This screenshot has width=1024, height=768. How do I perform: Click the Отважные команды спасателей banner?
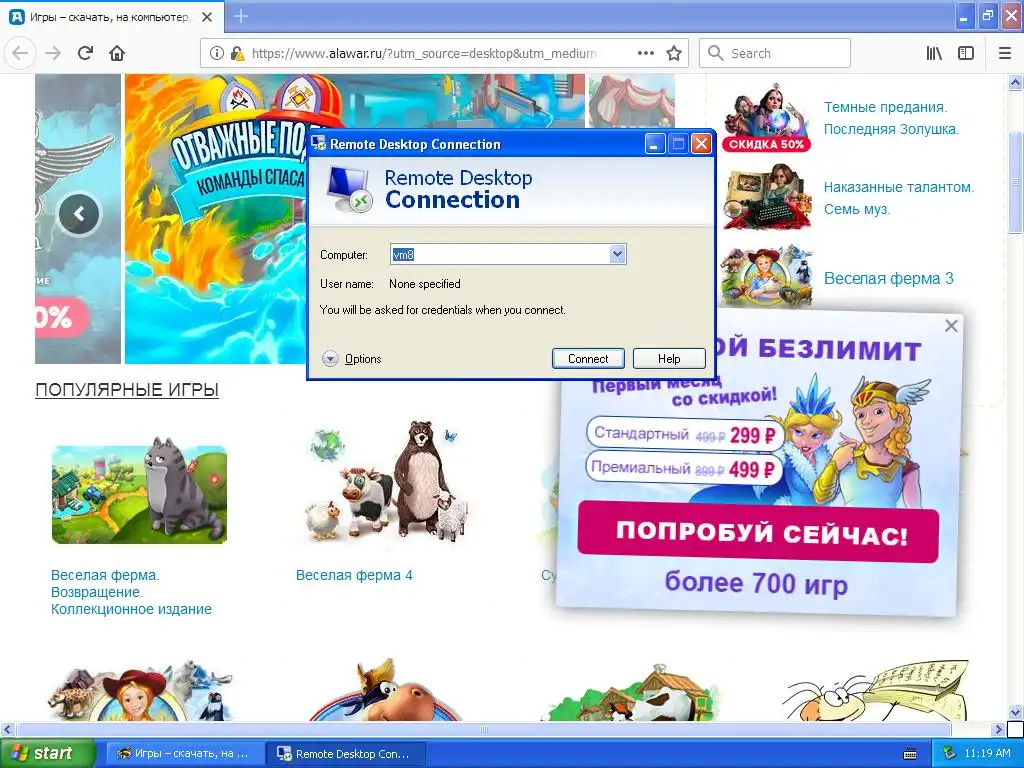click(216, 219)
